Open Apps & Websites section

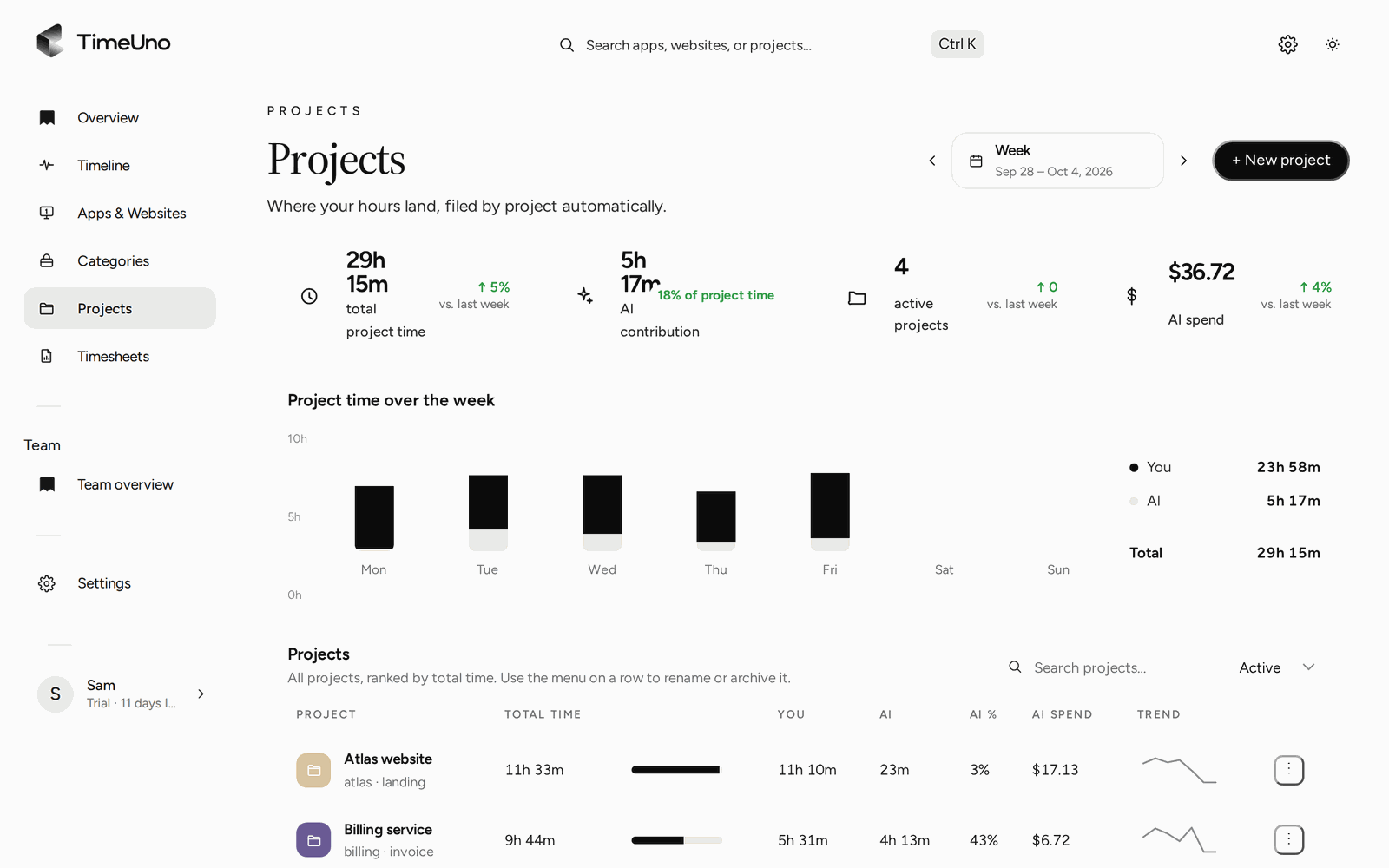[x=120, y=213]
